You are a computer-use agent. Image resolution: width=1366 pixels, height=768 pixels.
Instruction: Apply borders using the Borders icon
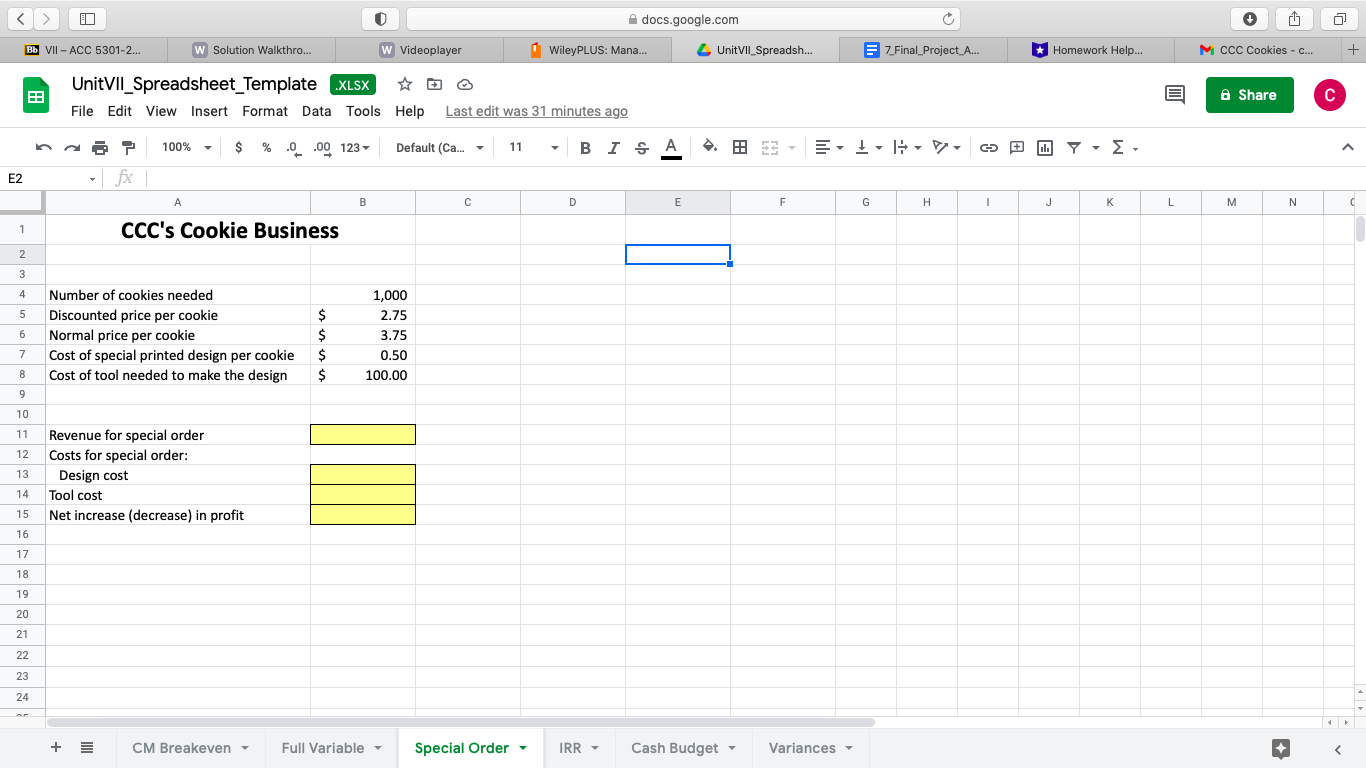click(739, 147)
